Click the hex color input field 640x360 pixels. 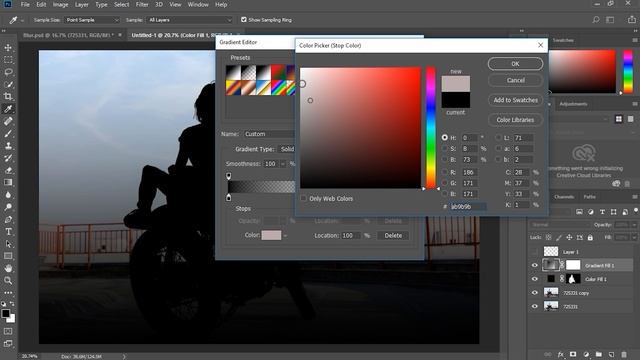[468, 207]
